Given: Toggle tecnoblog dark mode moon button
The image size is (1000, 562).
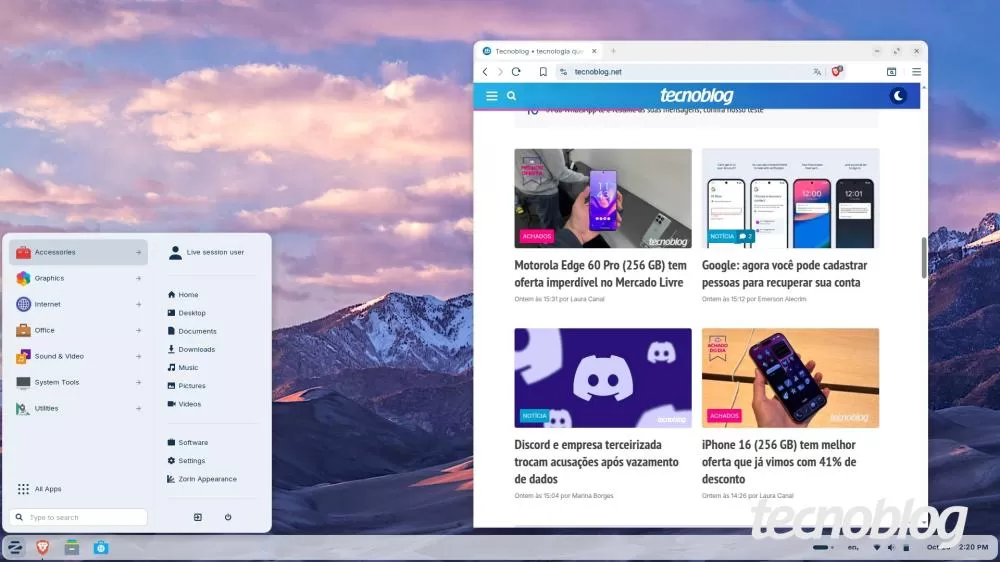Looking at the screenshot, I should pyautogui.click(x=899, y=96).
